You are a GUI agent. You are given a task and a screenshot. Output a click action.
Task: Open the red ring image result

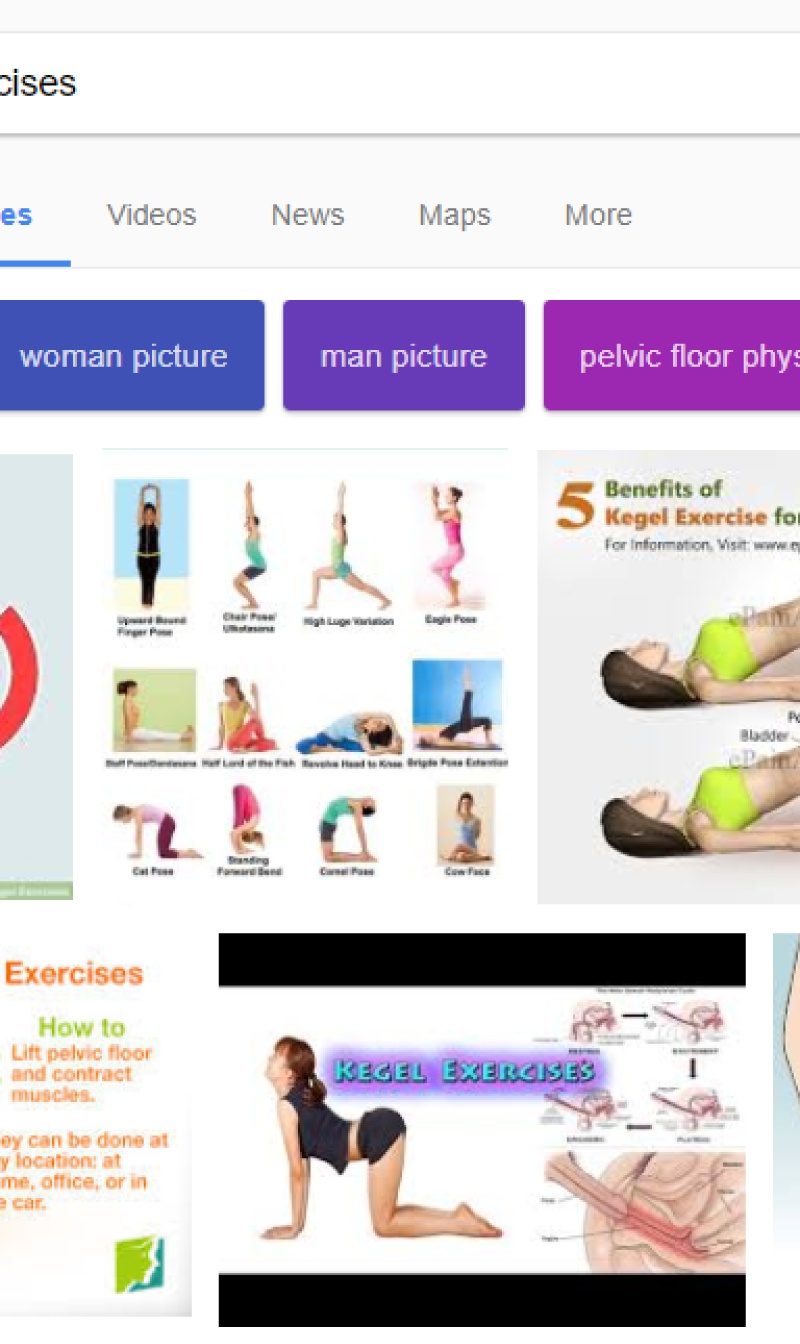pos(36,677)
